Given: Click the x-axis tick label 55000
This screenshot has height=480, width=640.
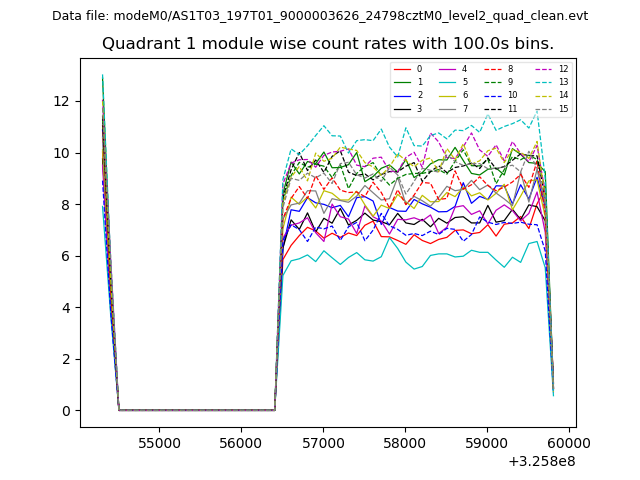Looking at the screenshot, I should click(x=158, y=442).
